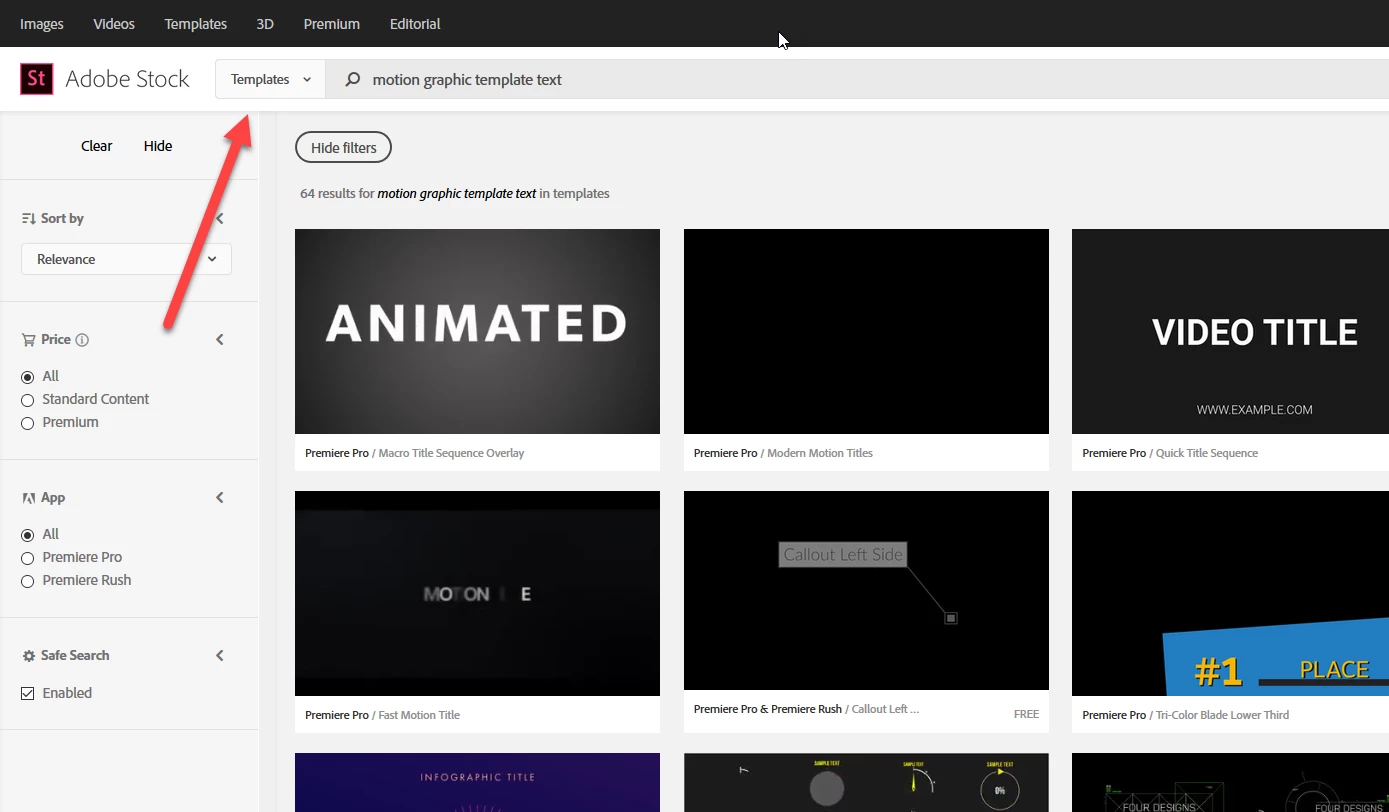1389x812 pixels.
Task: Open the ANIMATED template thumbnail
Action: click(x=477, y=331)
